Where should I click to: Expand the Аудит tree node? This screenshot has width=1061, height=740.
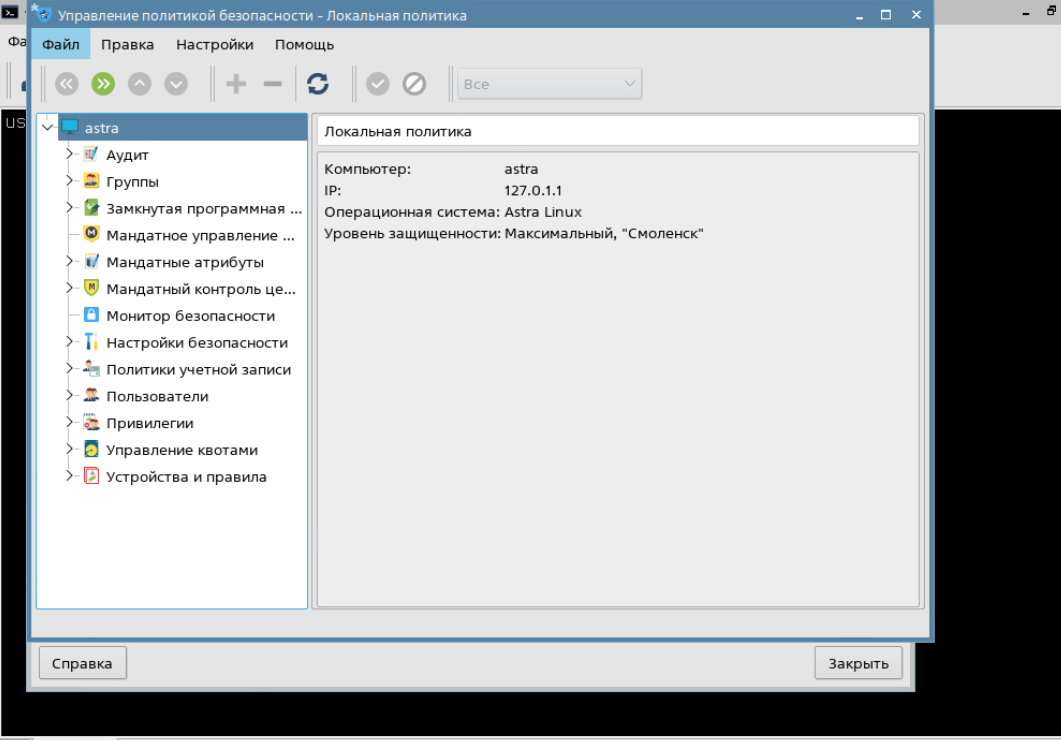pyautogui.click(x=69, y=154)
